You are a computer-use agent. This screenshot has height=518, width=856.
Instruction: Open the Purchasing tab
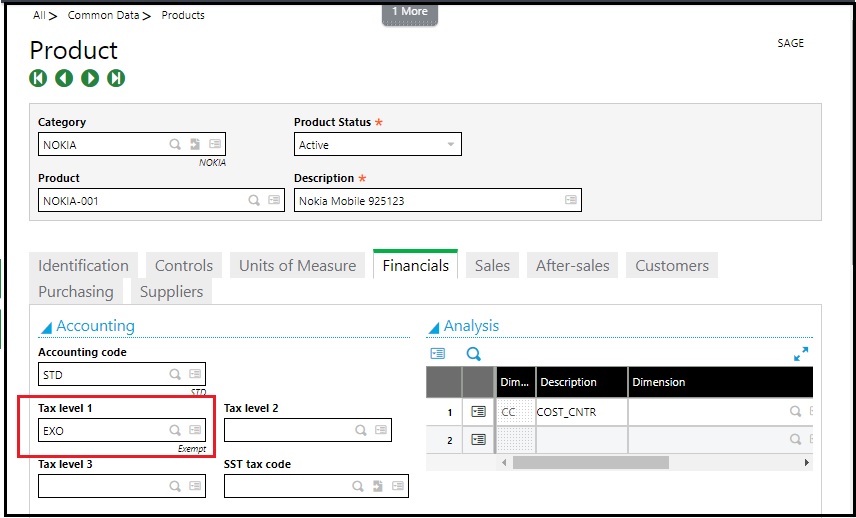pos(76,291)
